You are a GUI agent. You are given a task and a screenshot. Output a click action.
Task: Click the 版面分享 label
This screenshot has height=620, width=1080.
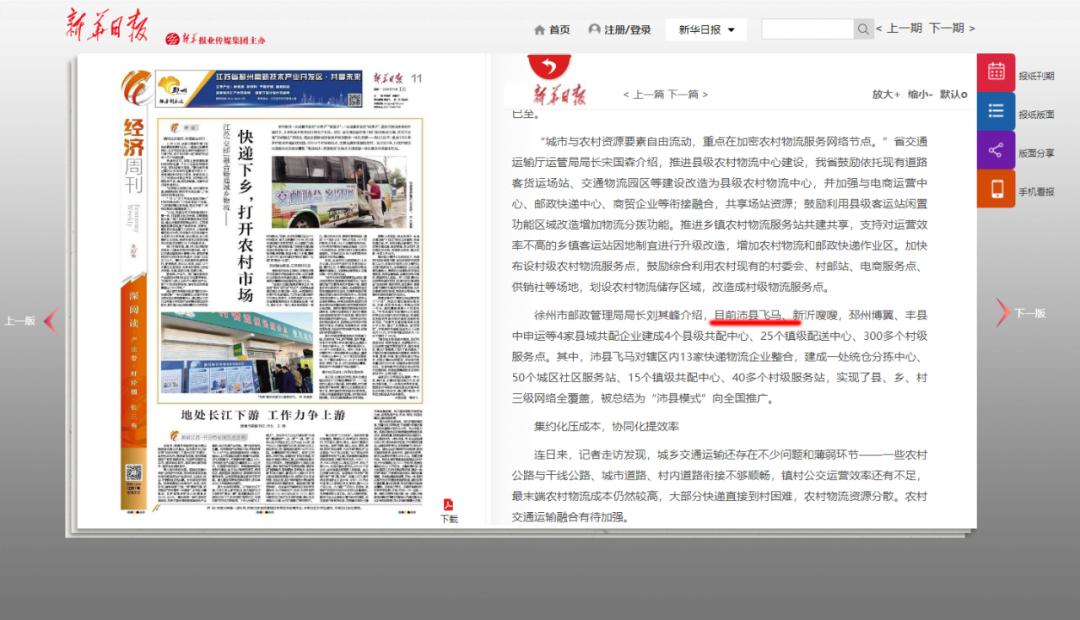click(x=1037, y=153)
